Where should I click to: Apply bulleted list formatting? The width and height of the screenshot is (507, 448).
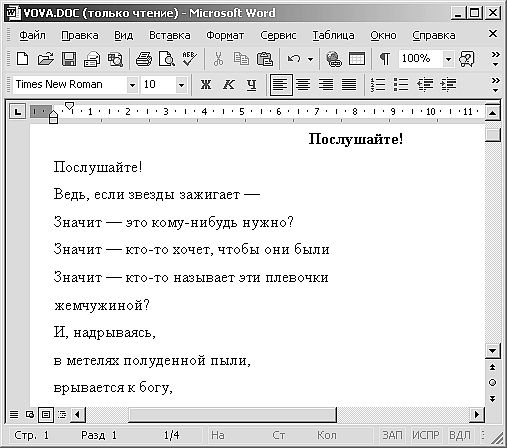(x=401, y=85)
